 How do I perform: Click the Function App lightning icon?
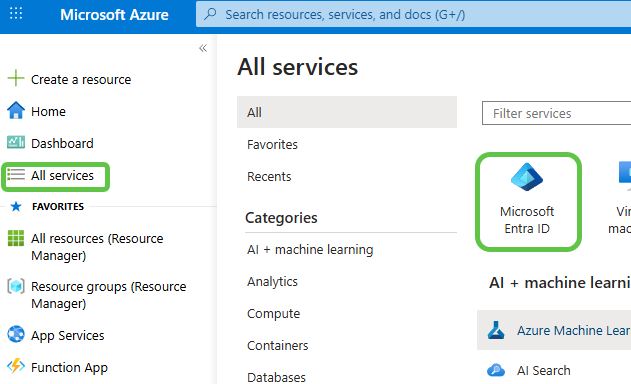16,366
